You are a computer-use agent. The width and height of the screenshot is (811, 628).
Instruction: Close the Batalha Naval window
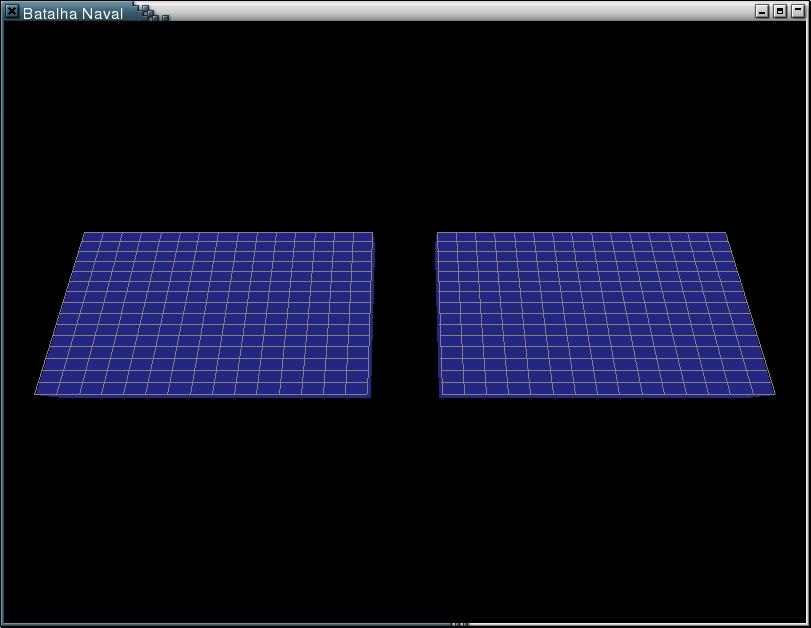(11, 11)
